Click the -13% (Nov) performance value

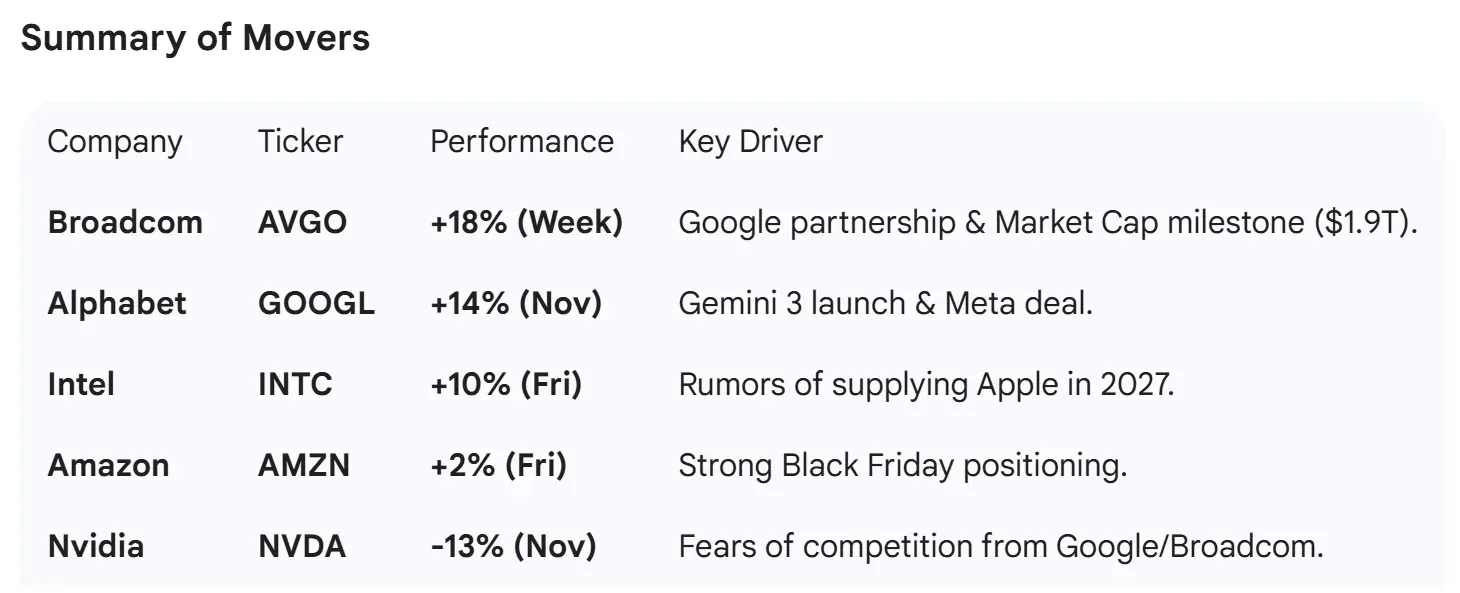coord(513,546)
